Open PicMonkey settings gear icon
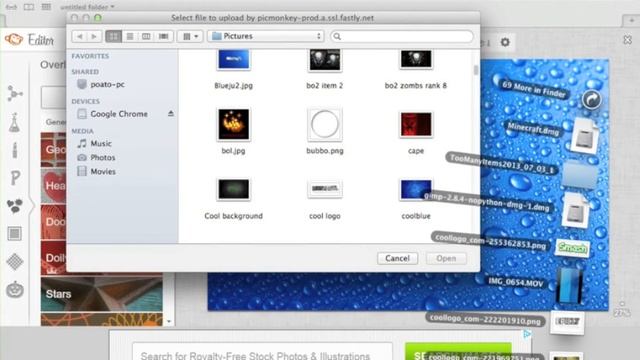Viewport: 640px width, 360px height. [505, 42]
